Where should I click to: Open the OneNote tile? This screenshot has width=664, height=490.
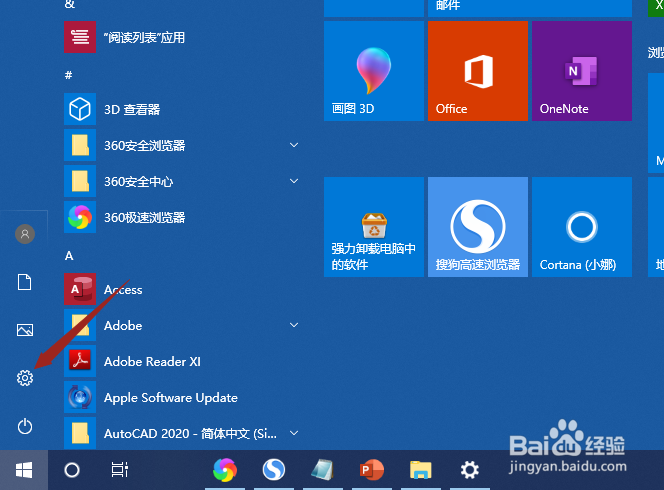point(582,71)
